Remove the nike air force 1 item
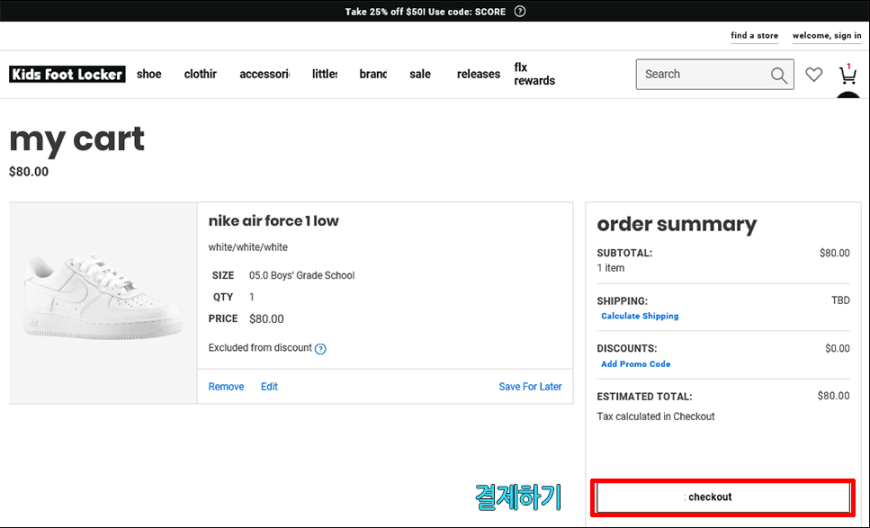Viewport: 870px width, 528px height. pyautogui.click(x=226, y=387)
